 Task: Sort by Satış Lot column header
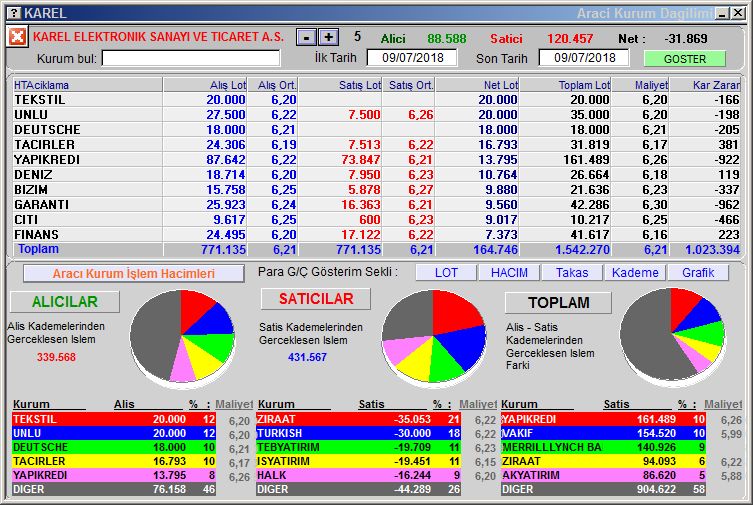[x=340, y=85]
